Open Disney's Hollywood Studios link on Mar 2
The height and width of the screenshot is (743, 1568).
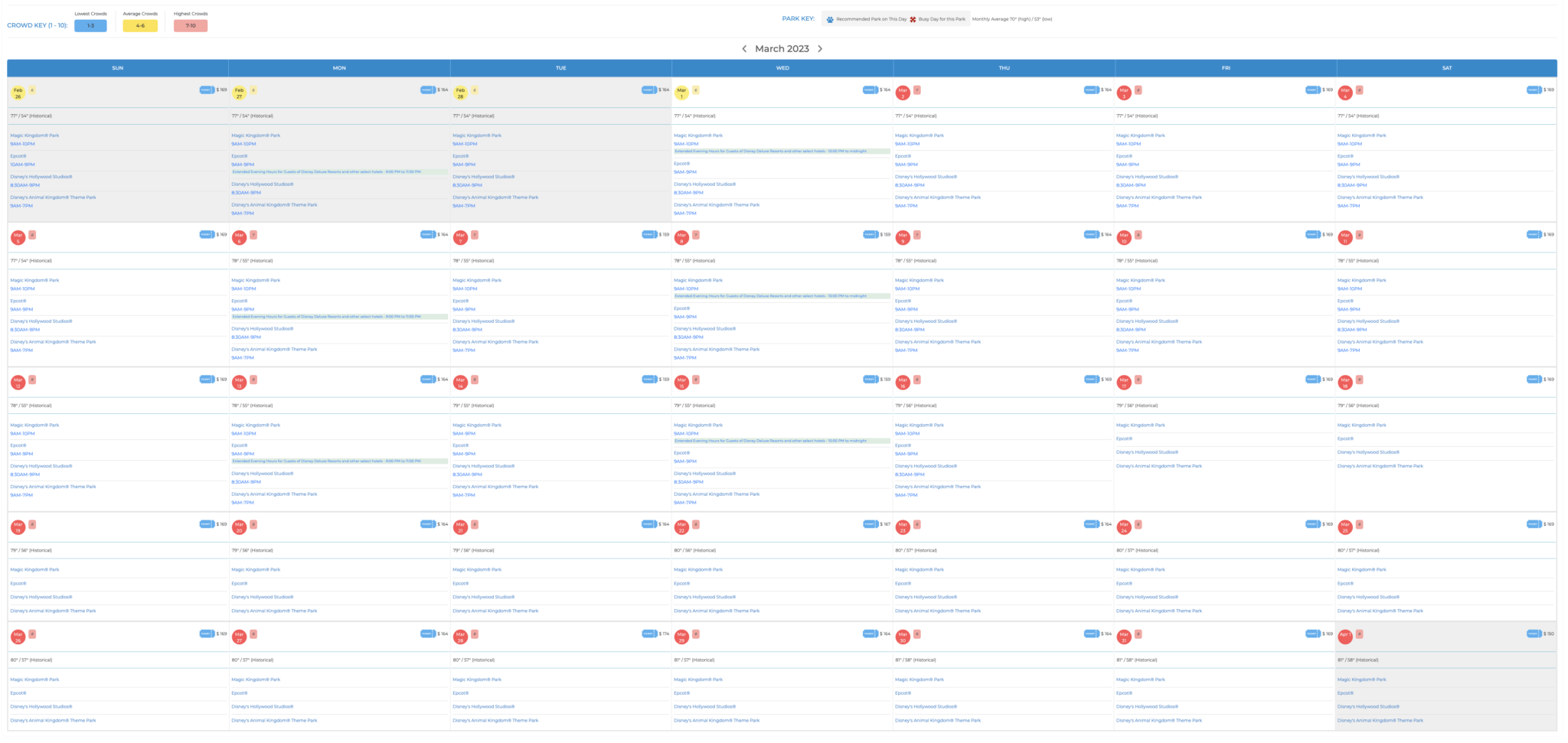pos(926,177)
